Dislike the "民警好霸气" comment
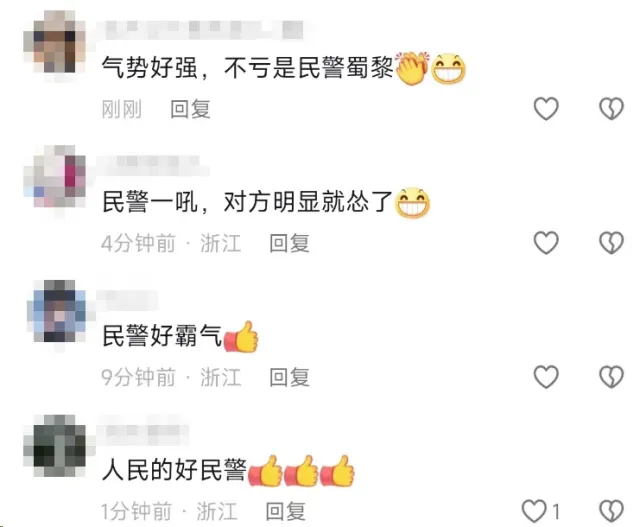This screenshot has height=527, width=640. (611, 376)
